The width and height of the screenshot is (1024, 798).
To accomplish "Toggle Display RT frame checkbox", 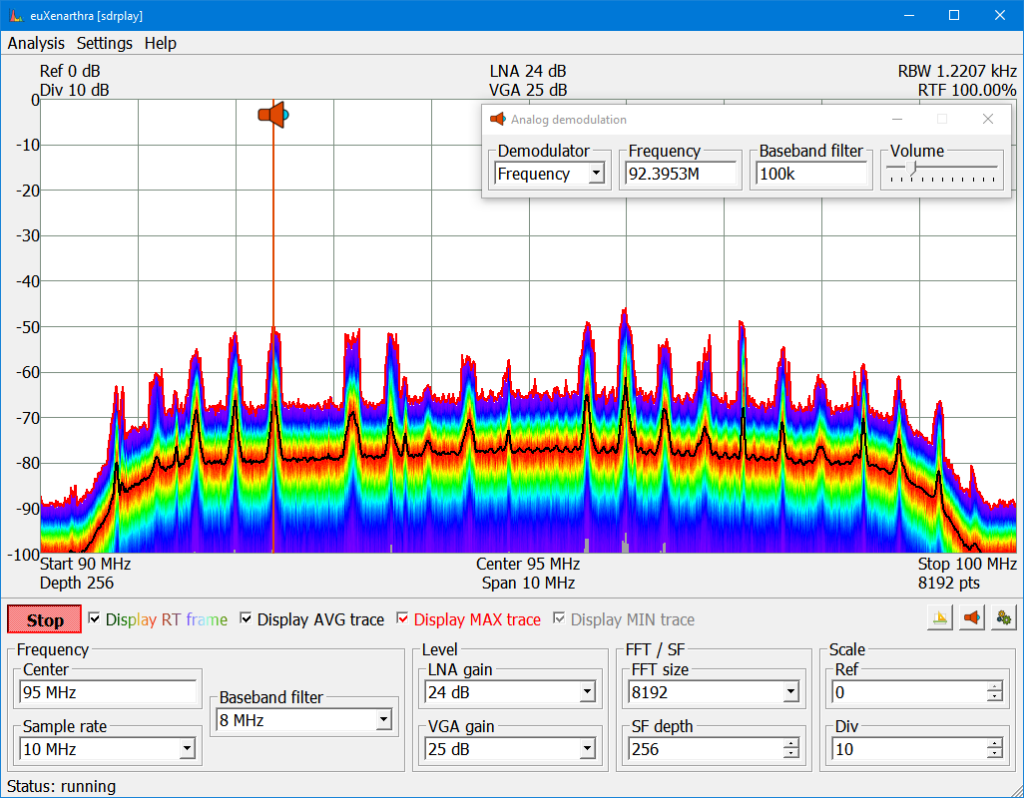I will [x=94, y=618].
